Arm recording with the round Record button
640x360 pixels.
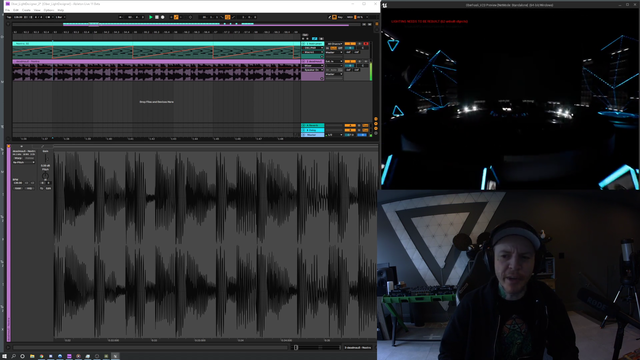162,17
